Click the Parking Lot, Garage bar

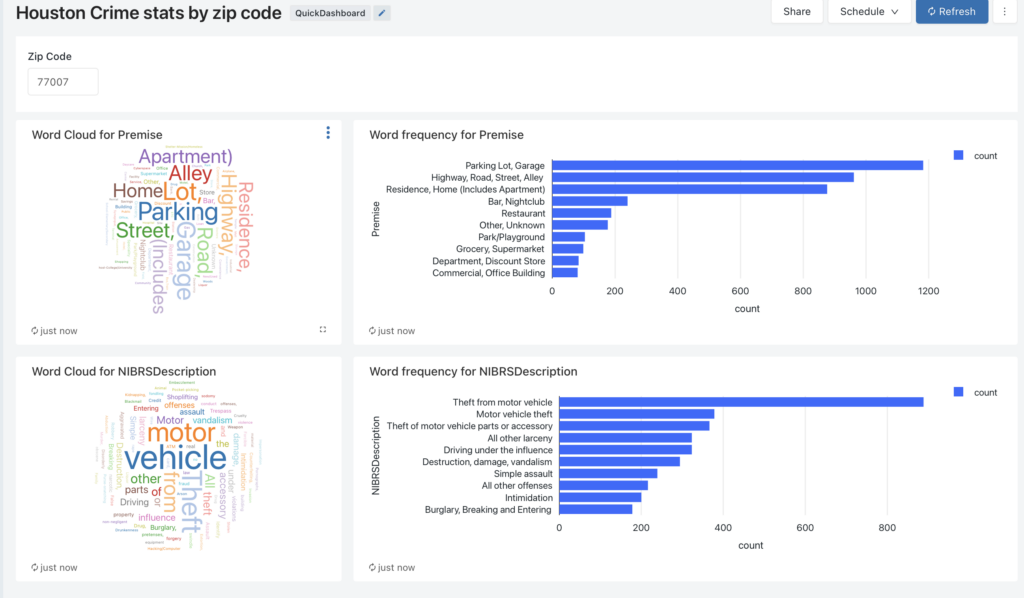pyautogui.click(x=737, y=165)
